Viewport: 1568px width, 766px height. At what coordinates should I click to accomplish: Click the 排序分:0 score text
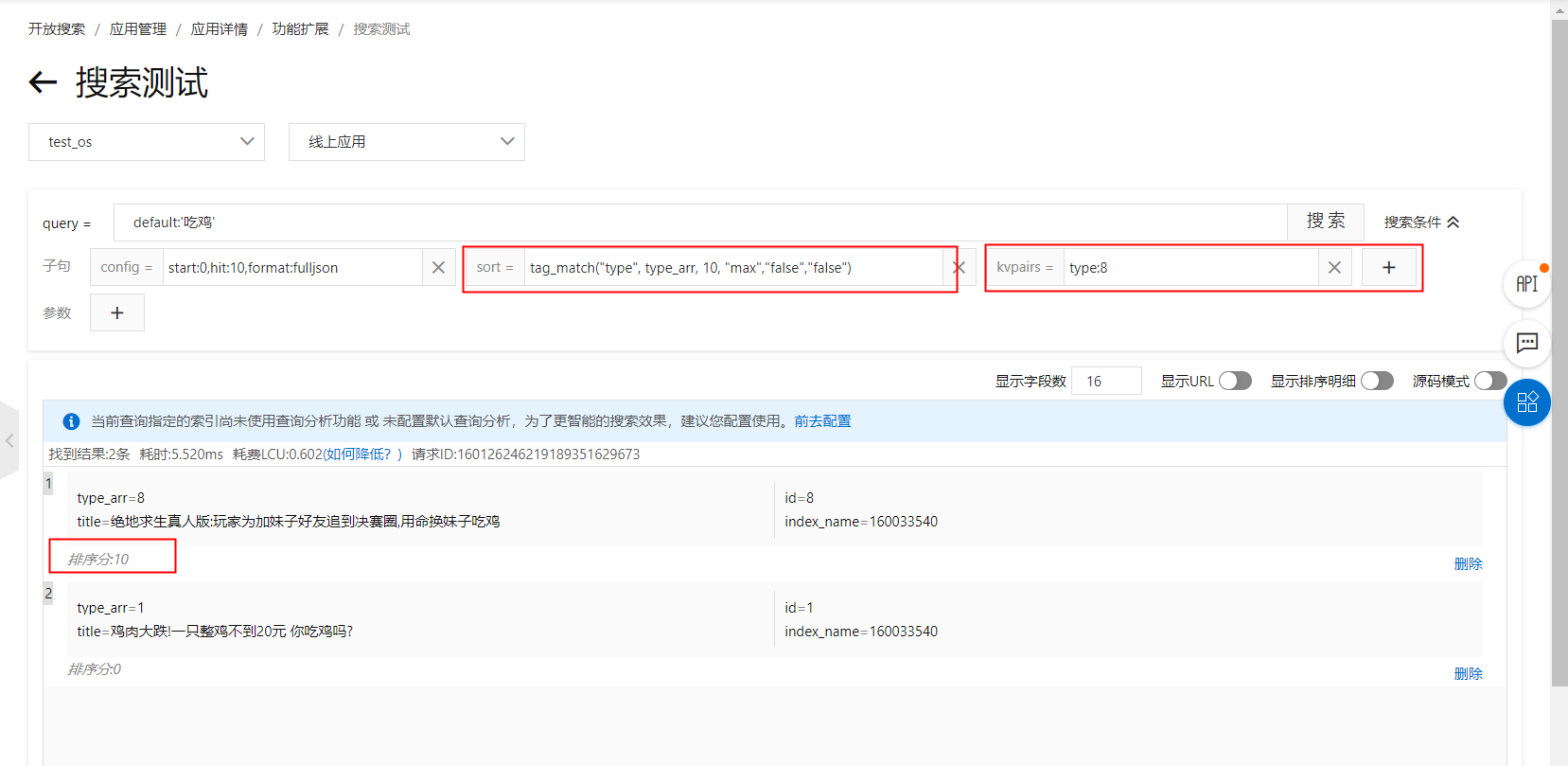[x=95, y=669]
